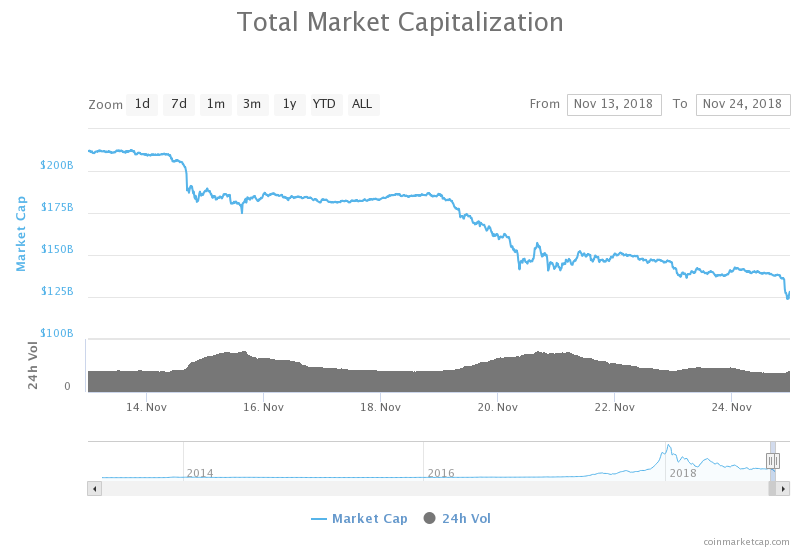Zoom chart to YTD
This screenshot has height=550, width=800.
tap(324, 104)
